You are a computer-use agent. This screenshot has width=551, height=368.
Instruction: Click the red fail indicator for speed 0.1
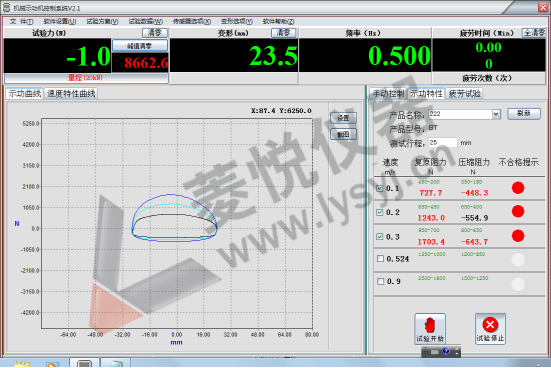click(518, 188)
